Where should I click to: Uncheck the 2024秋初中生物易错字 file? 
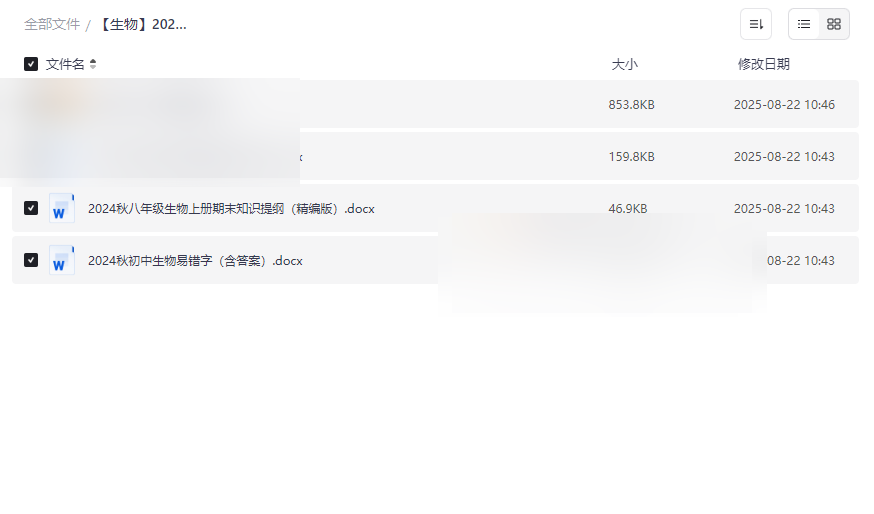[31, 260]
